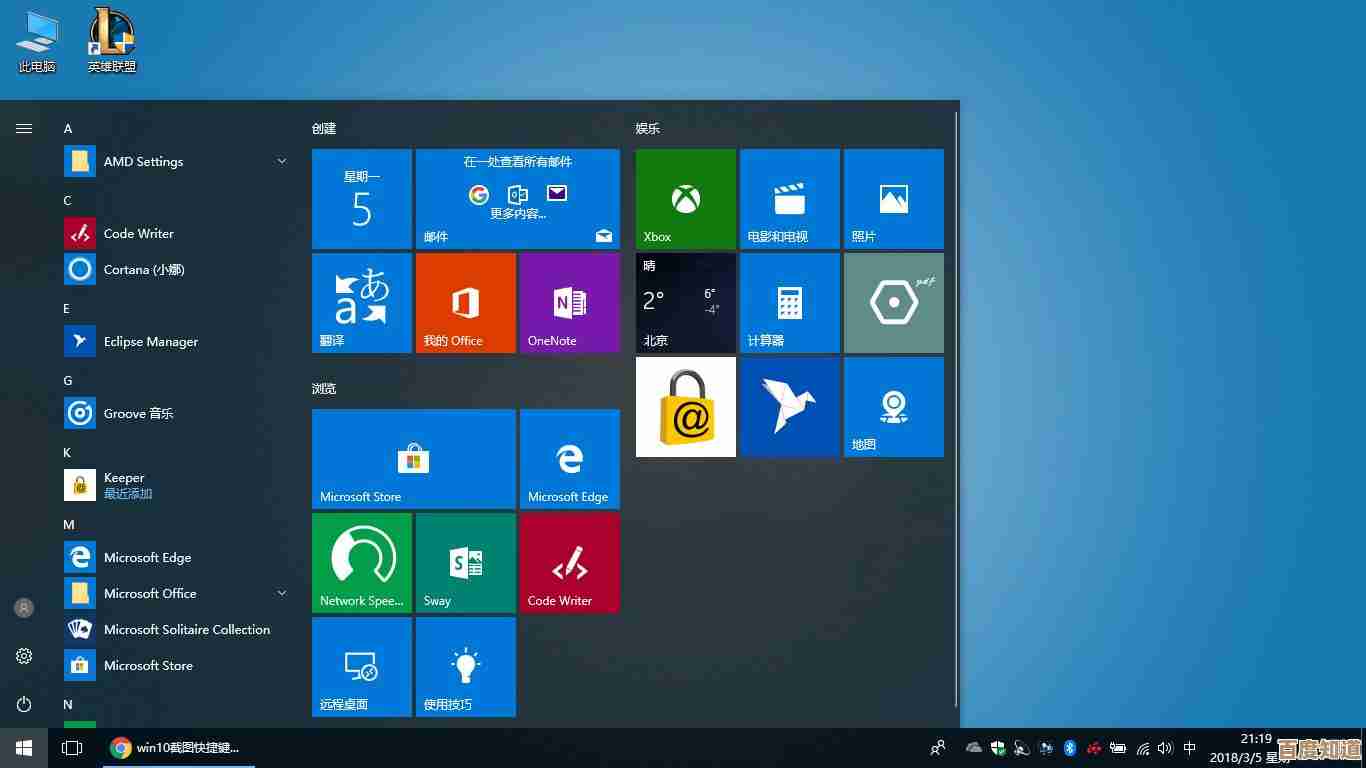The image size is (1366, 768).
Task: Select Microsoft Solitaire Collection in app list
Action: tap(186, 629)
